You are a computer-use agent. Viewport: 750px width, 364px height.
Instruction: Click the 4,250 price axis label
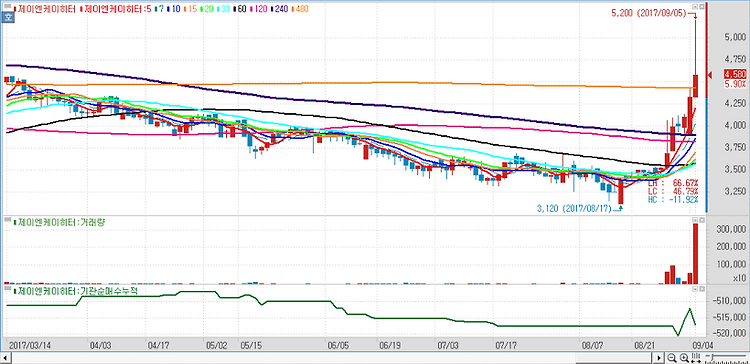tap(736, 103)
